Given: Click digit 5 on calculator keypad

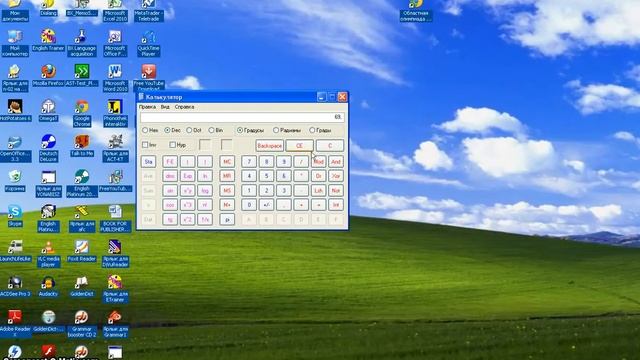Looking at the screenshot, I should (267, 176).
